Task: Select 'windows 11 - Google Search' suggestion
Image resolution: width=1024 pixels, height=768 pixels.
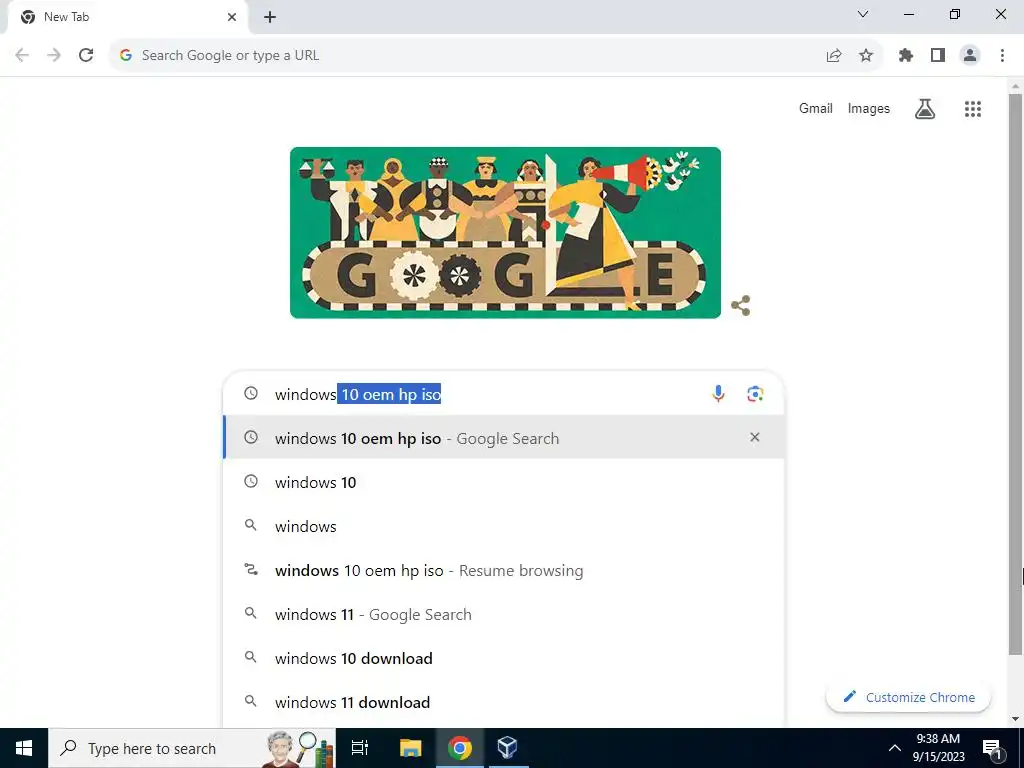Action: [504, 615]
